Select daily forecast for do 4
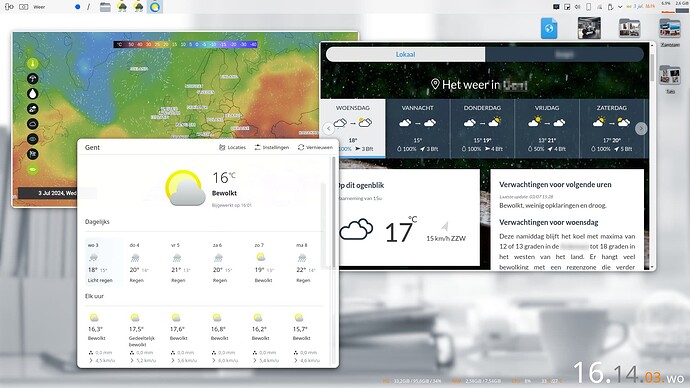Viewport: 690px width, 388px height. point(136,262)
